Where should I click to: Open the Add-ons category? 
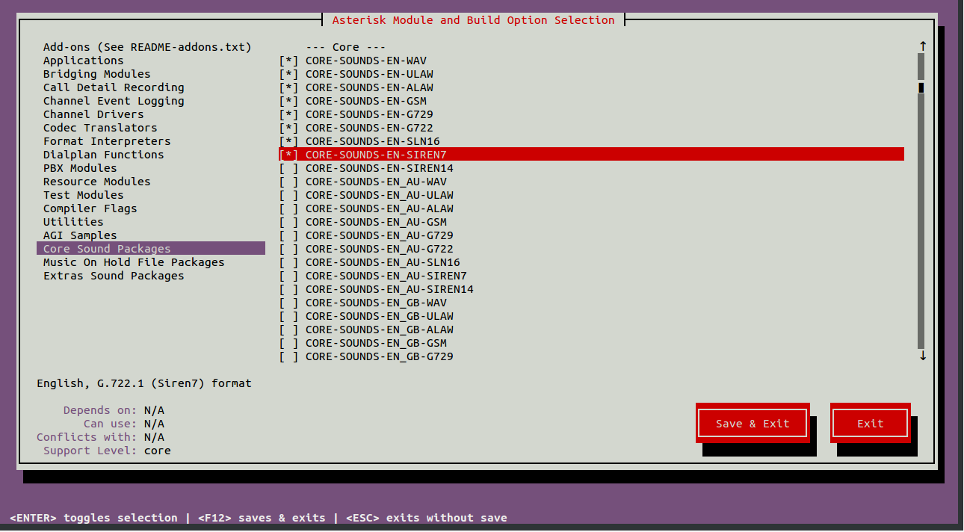click(x=147, y=47)
